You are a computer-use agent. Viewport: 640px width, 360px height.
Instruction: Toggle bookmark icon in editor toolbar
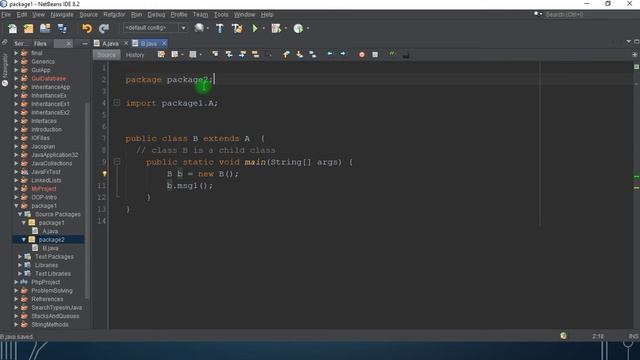313,54
